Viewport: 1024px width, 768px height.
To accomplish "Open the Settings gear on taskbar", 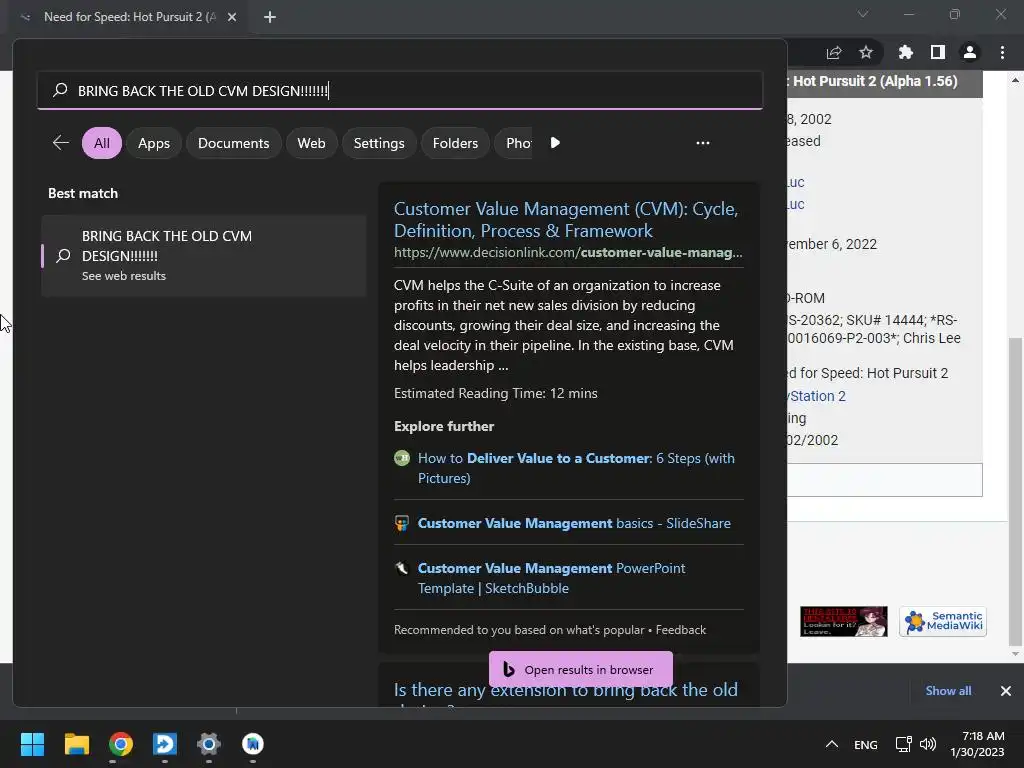I will coord(209,744).
